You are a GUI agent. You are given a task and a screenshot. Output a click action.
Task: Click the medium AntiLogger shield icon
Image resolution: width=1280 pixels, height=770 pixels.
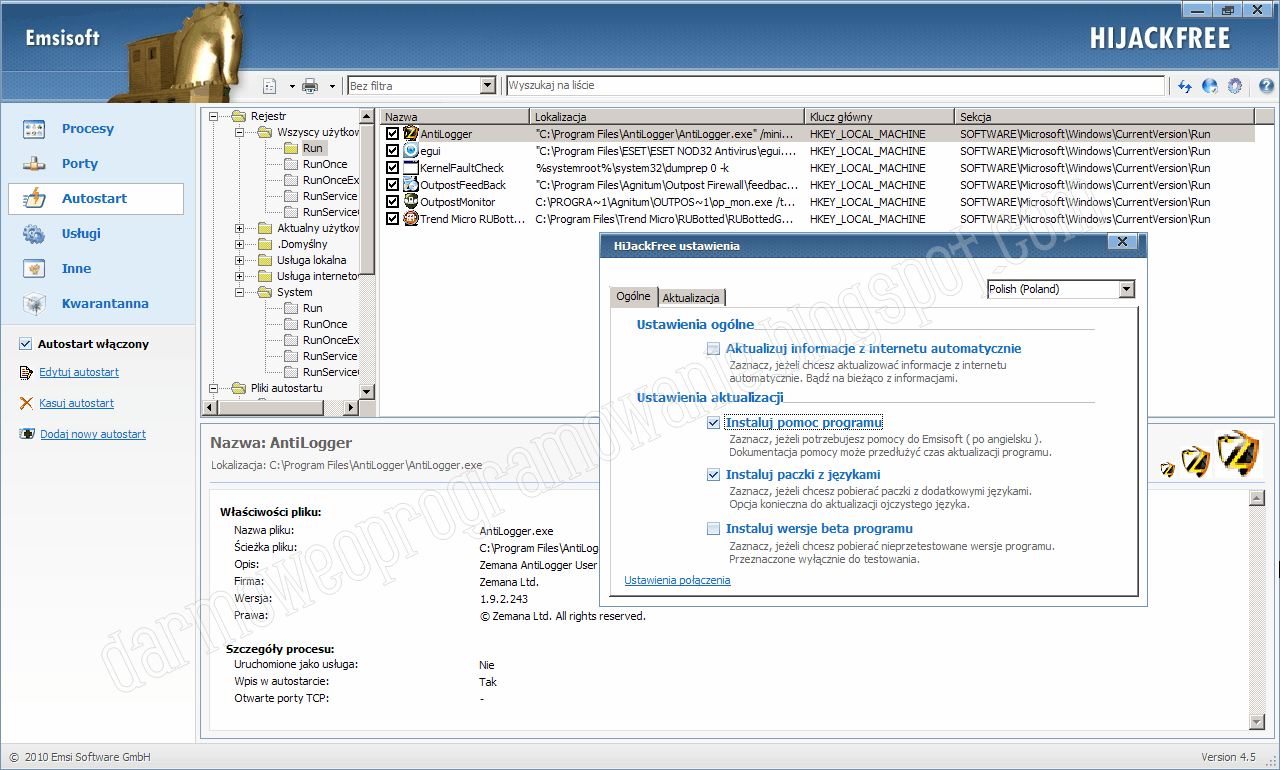pyautogui.click(x=1196, y=462)
